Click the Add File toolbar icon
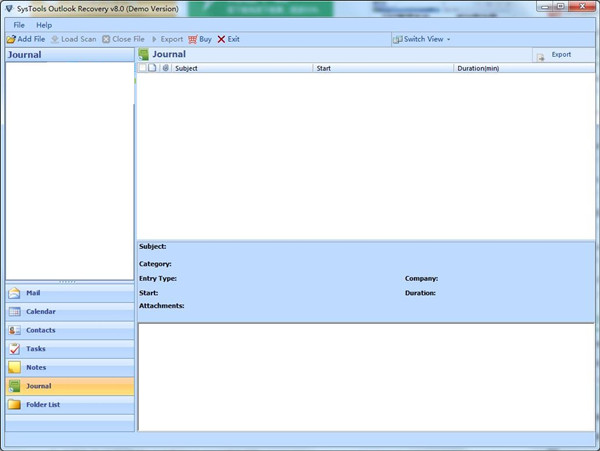 (11, 39)
